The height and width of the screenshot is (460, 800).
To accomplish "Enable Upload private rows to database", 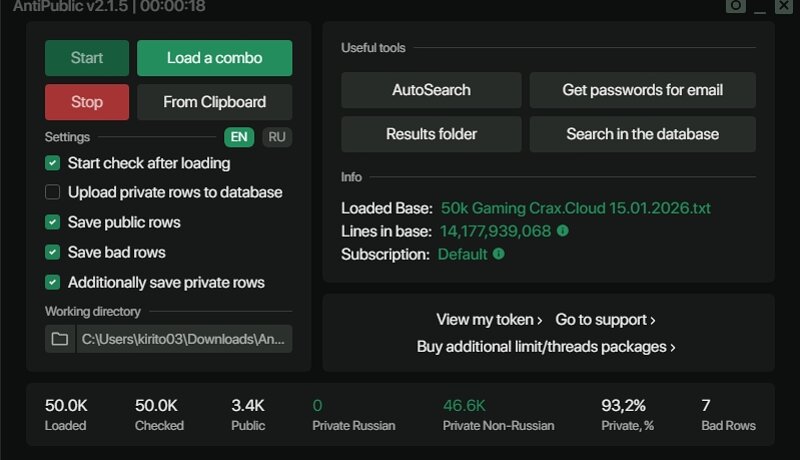I will point(53,192).
